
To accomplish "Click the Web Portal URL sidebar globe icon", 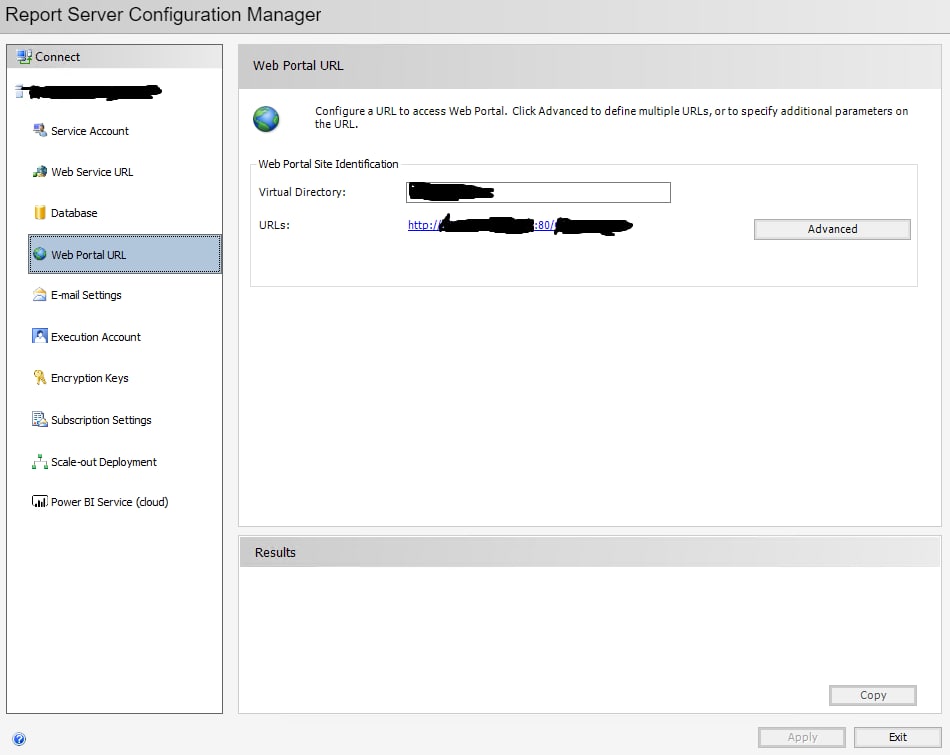I will 40,254.
